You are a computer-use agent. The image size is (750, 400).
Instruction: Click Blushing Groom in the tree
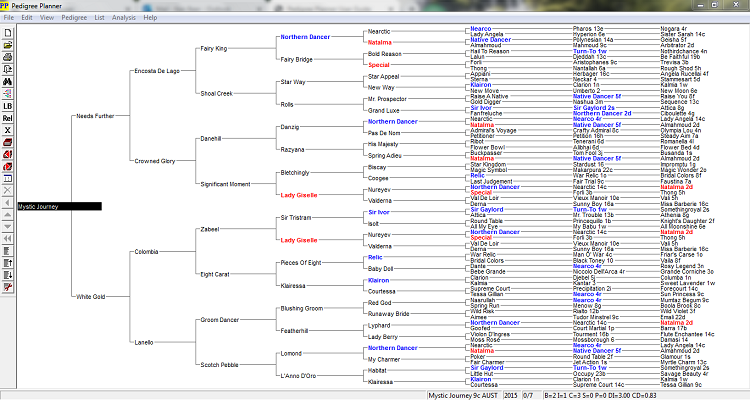tap(302, 309)
